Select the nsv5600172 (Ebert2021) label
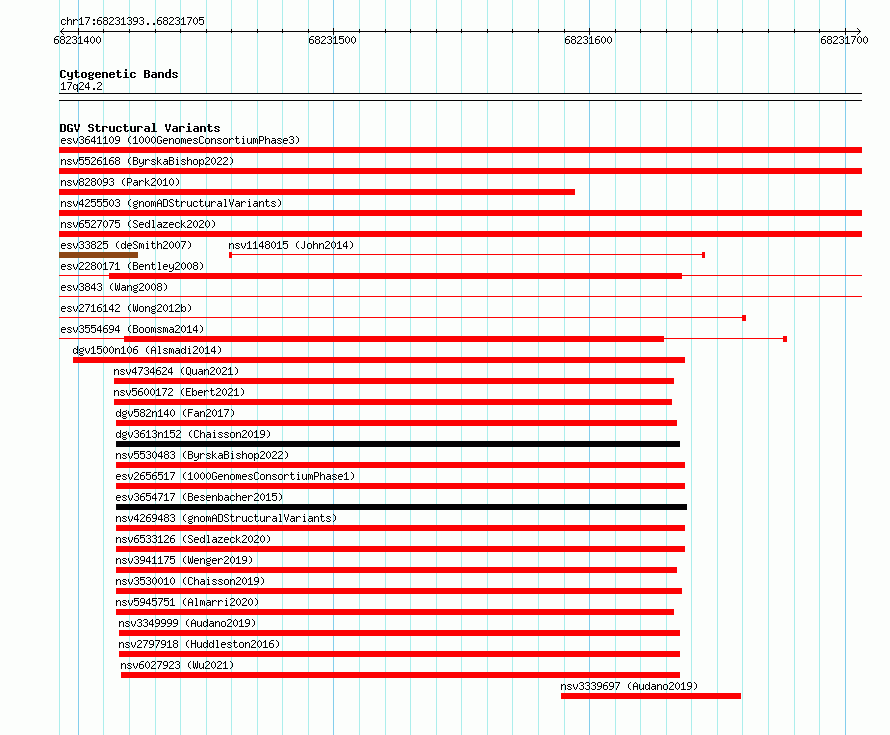 pos(179,392)
